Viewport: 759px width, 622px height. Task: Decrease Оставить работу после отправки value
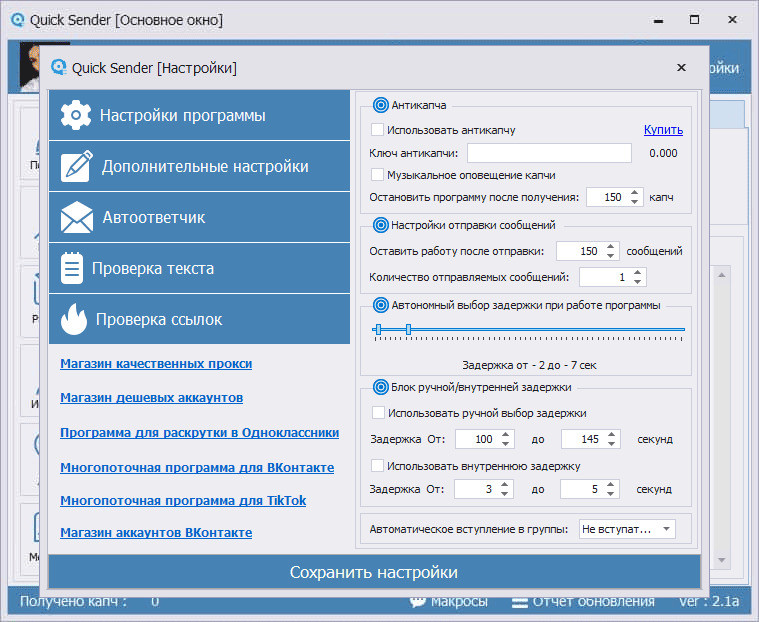pos(612,256)
